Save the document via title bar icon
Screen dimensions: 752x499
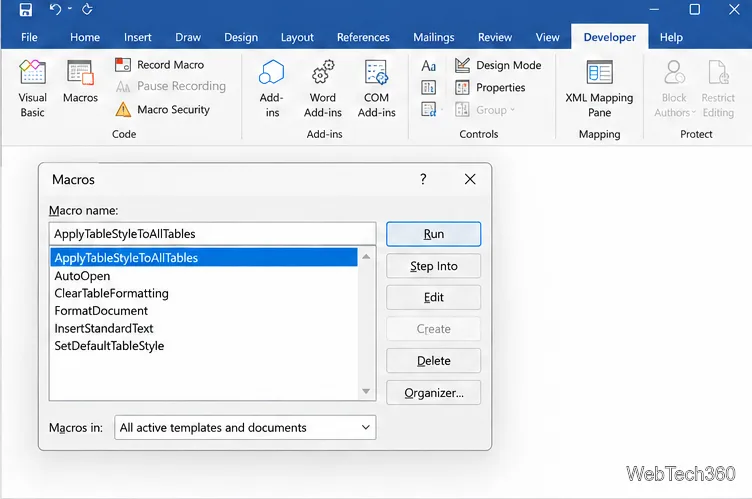coord(25,10)
